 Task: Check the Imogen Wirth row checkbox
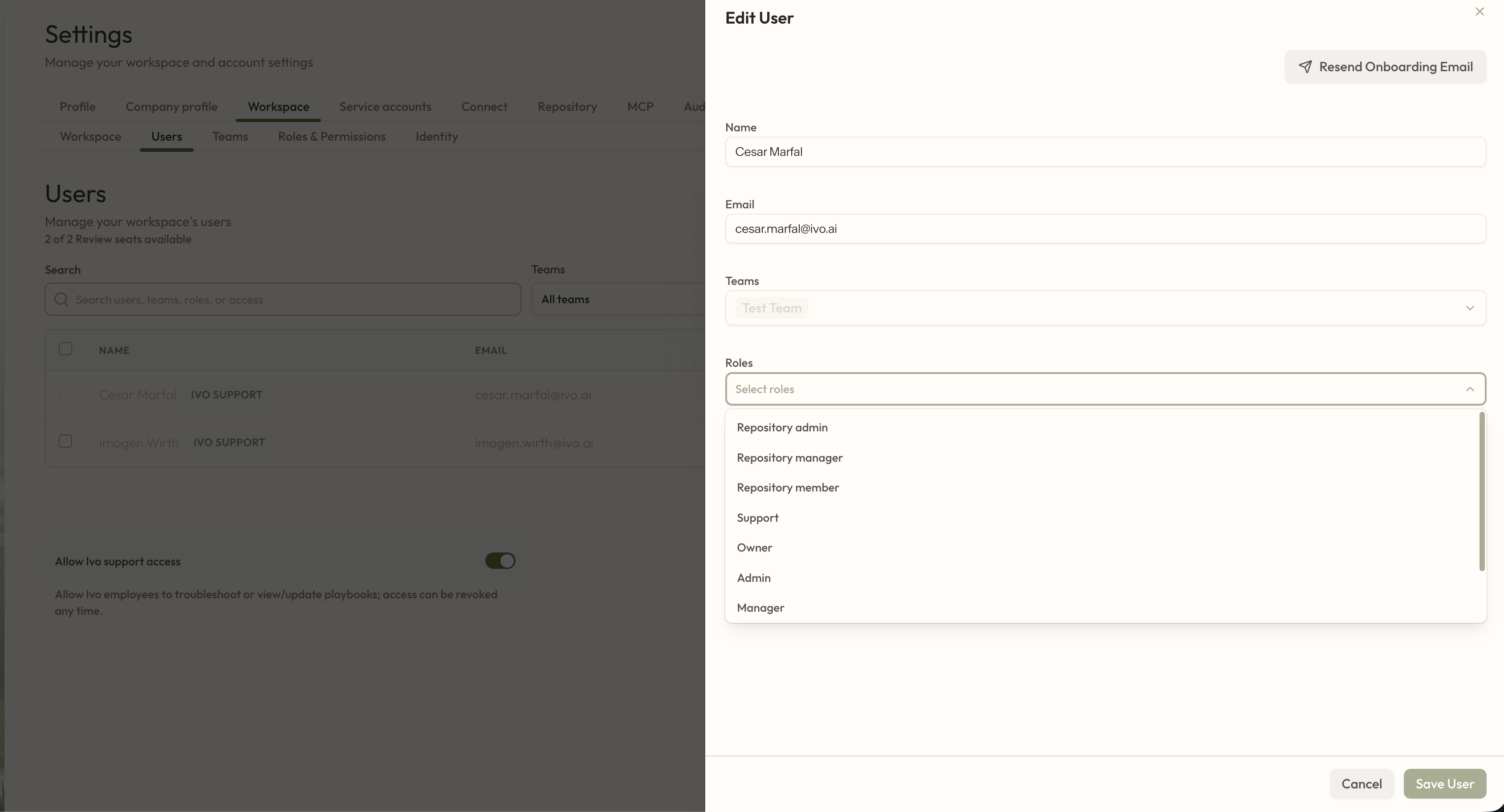point(65,441)
